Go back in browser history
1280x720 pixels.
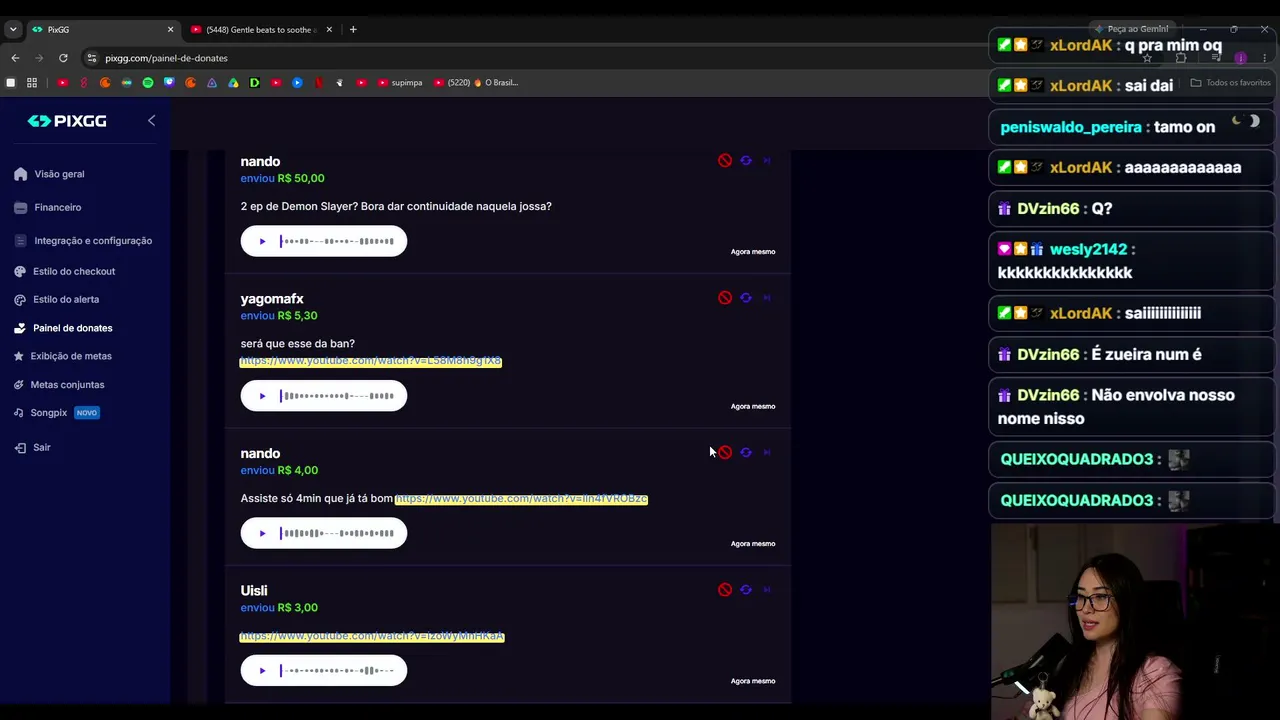(x=15, y=58)
